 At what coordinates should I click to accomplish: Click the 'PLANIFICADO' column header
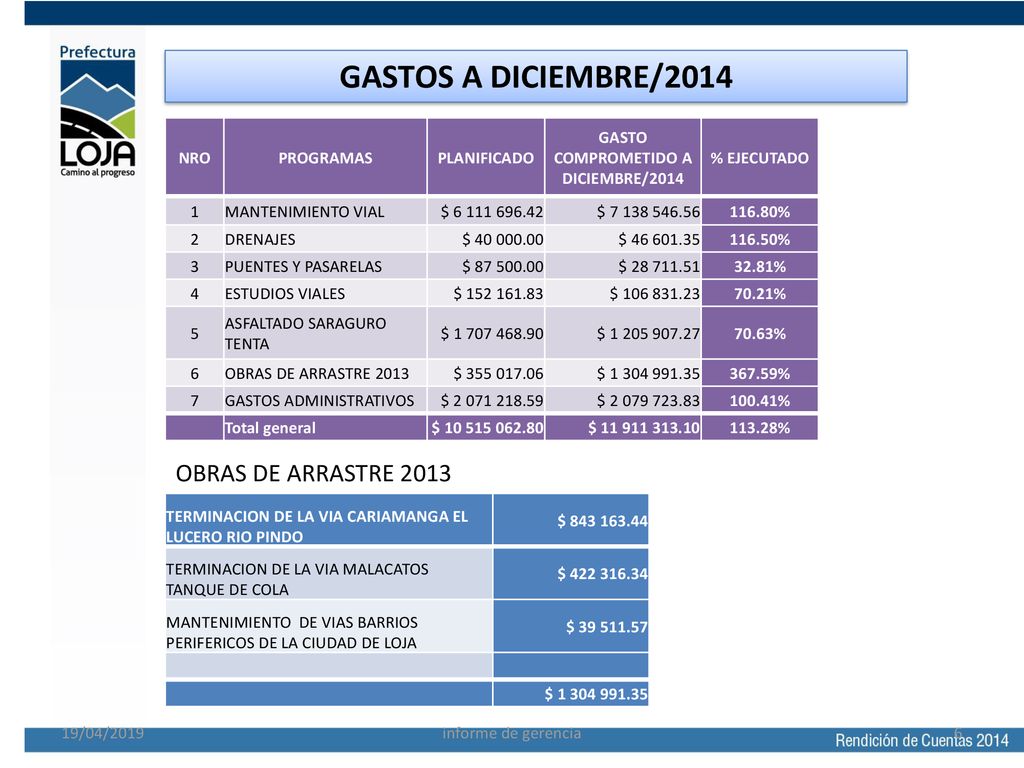coord(486,157)
